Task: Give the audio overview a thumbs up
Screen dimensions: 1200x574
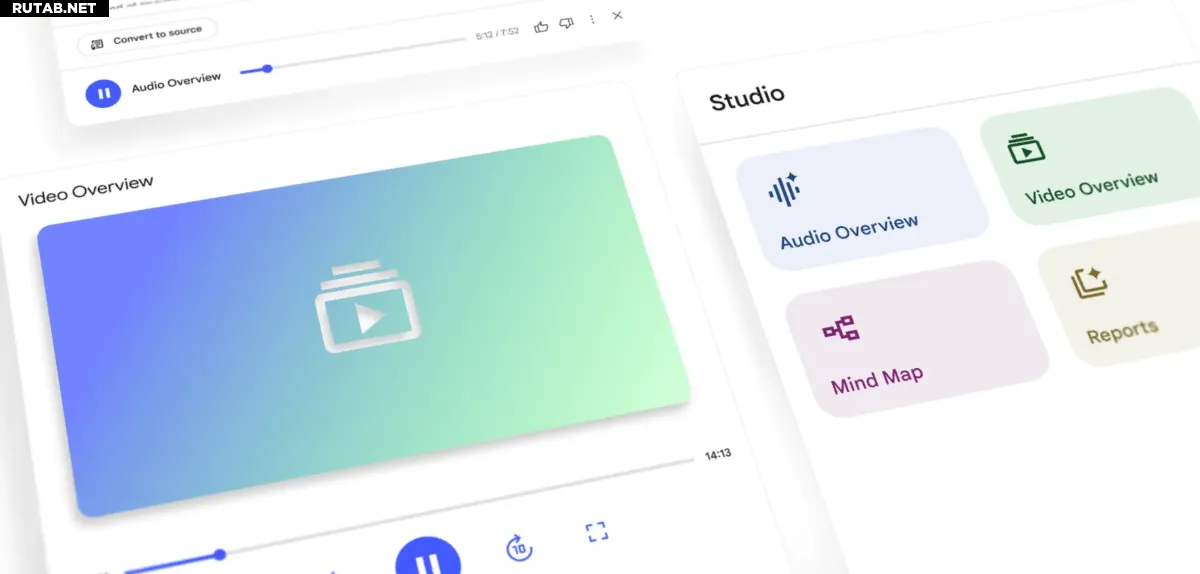Action: tap(541, 26)
